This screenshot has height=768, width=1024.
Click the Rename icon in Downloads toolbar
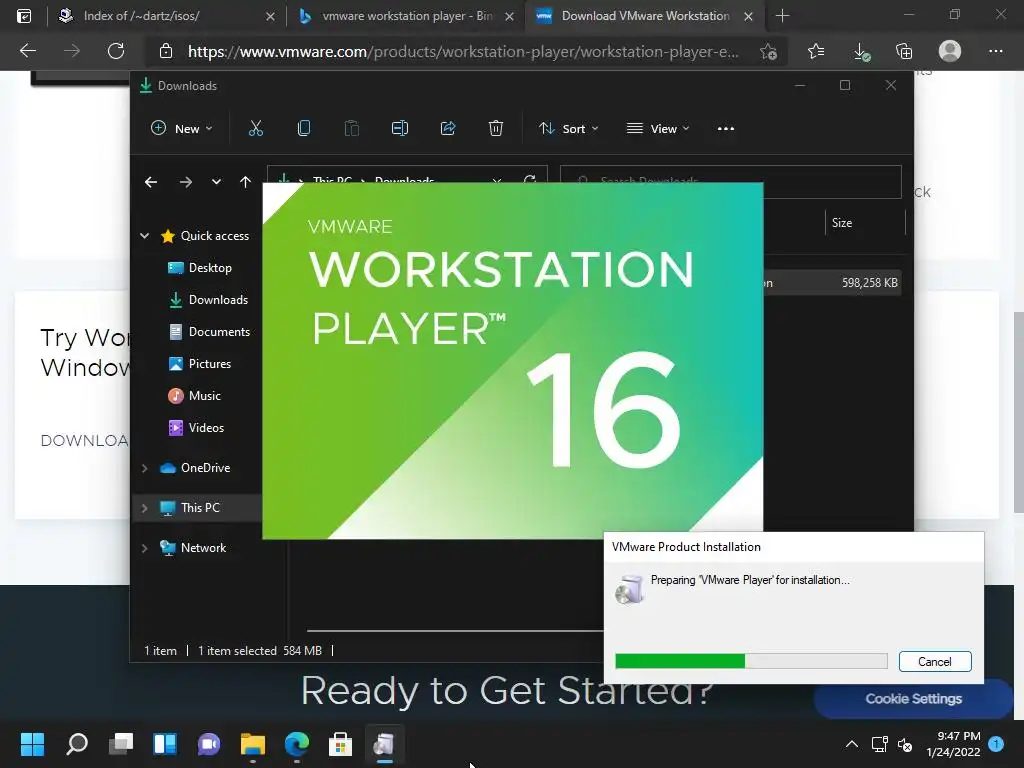[x=400, y=129]
